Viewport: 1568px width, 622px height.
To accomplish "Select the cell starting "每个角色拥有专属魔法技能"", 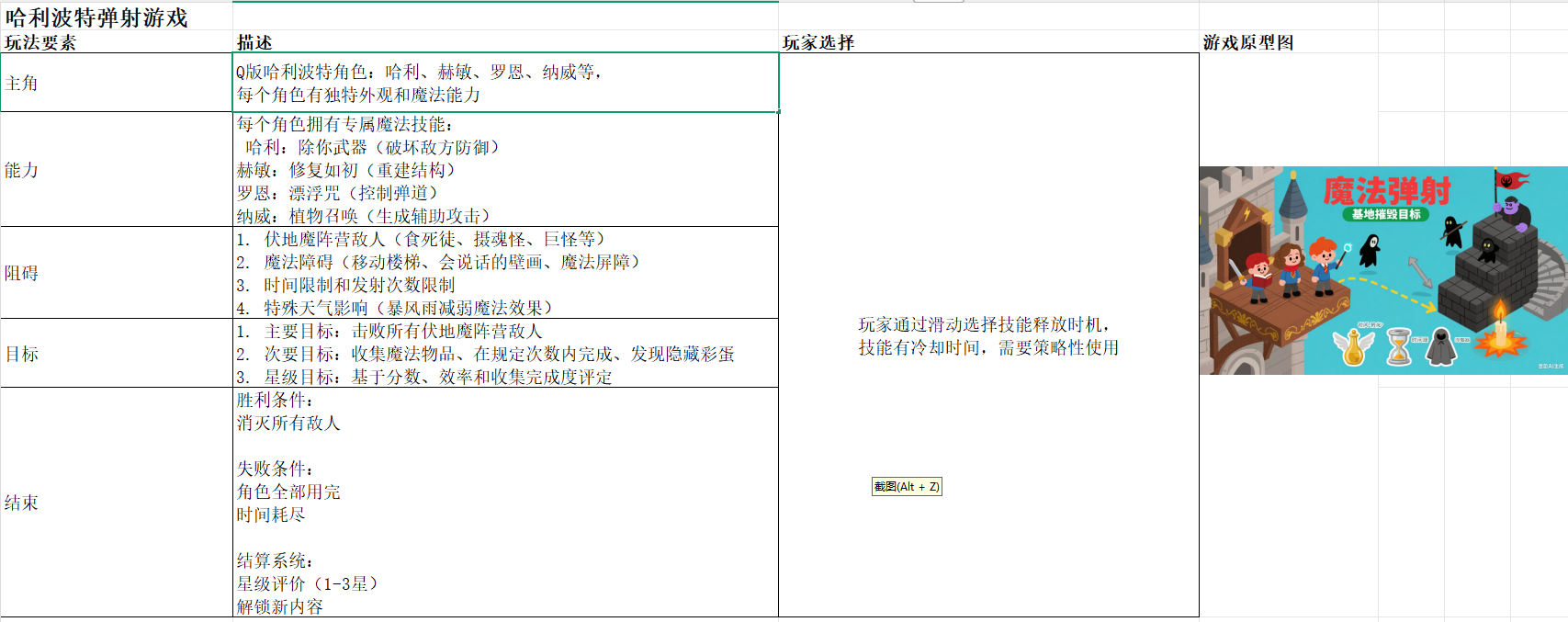I will pos(505,170).
